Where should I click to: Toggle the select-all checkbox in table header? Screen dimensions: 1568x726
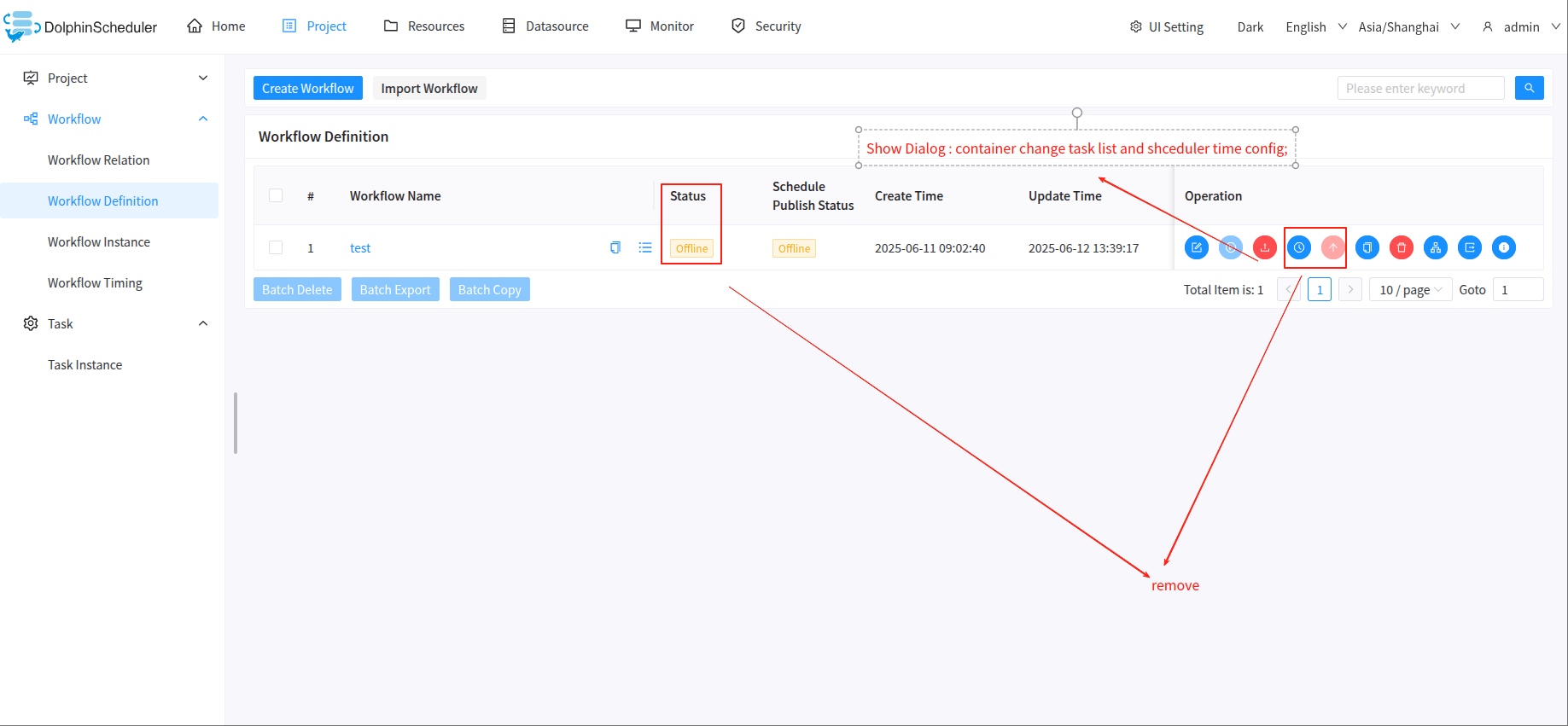click(x=276, y=195)
